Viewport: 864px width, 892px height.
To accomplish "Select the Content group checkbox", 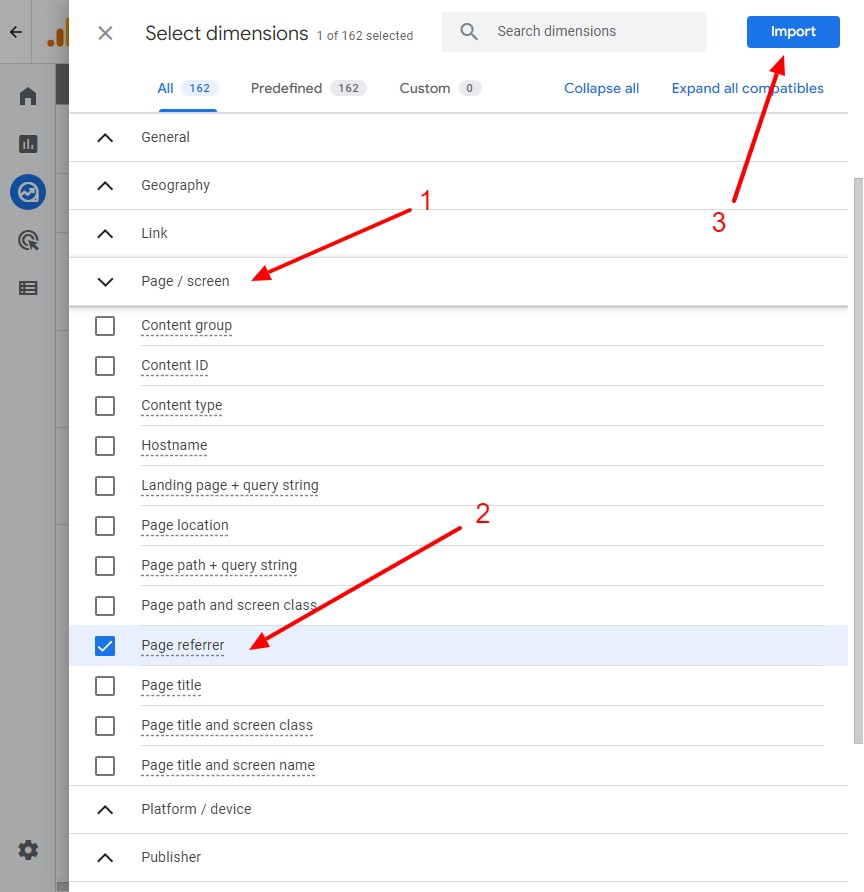I will pos(105,325).
